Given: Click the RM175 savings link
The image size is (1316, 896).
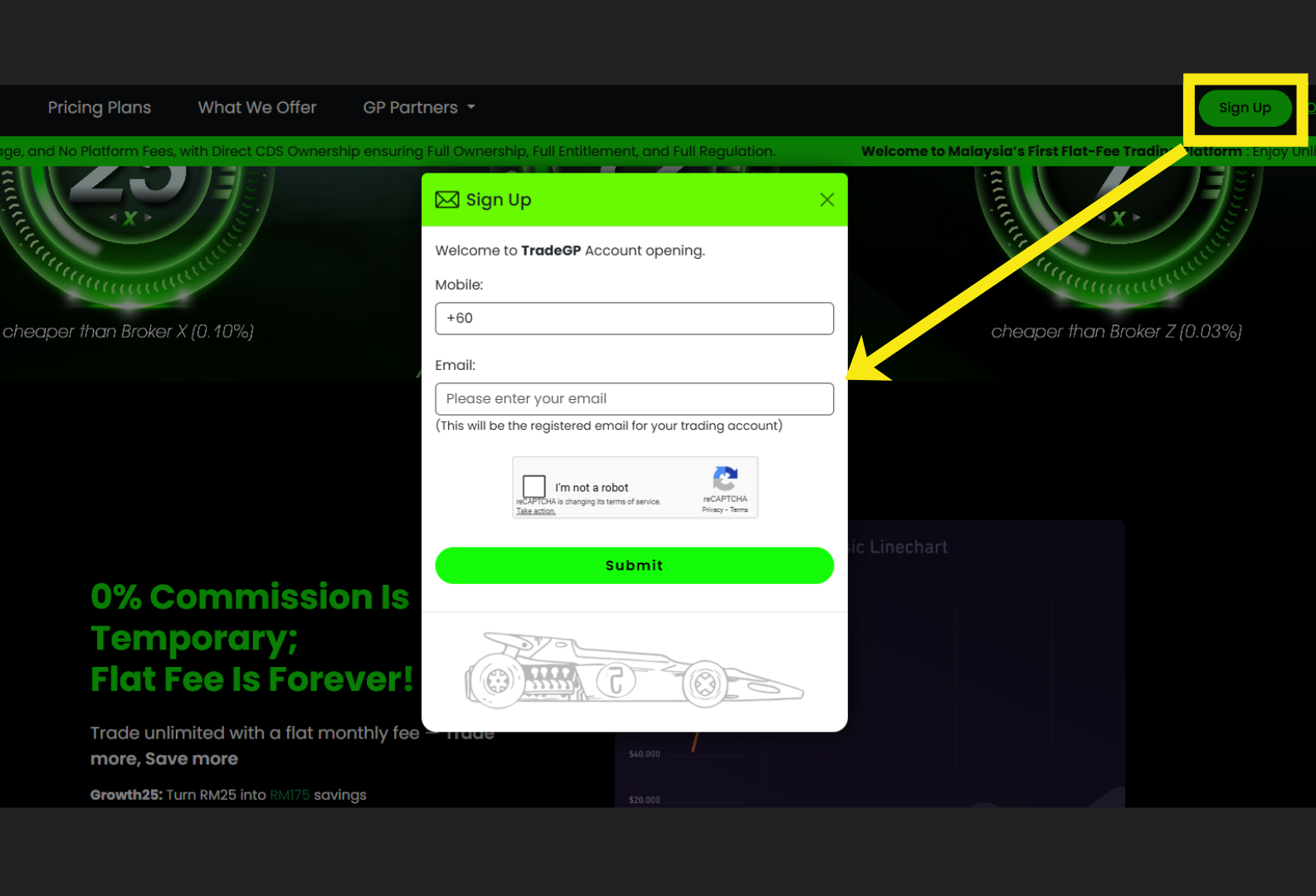Looking at the screenshot, I should (290, 795).
